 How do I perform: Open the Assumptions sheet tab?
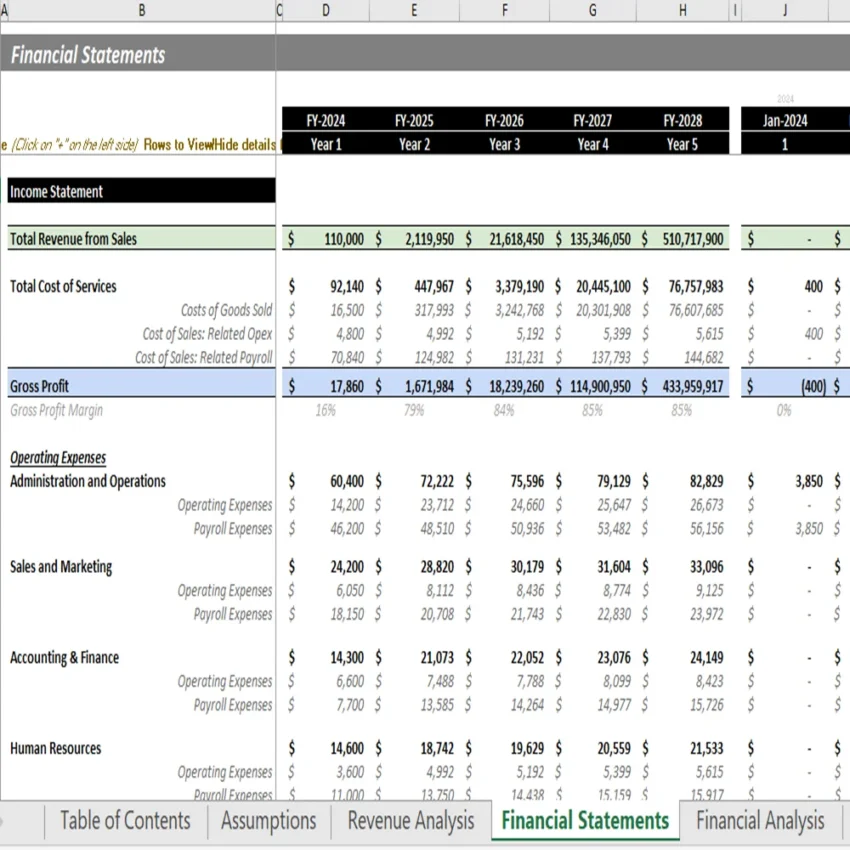pyautogui.click(x=267, y=820)
